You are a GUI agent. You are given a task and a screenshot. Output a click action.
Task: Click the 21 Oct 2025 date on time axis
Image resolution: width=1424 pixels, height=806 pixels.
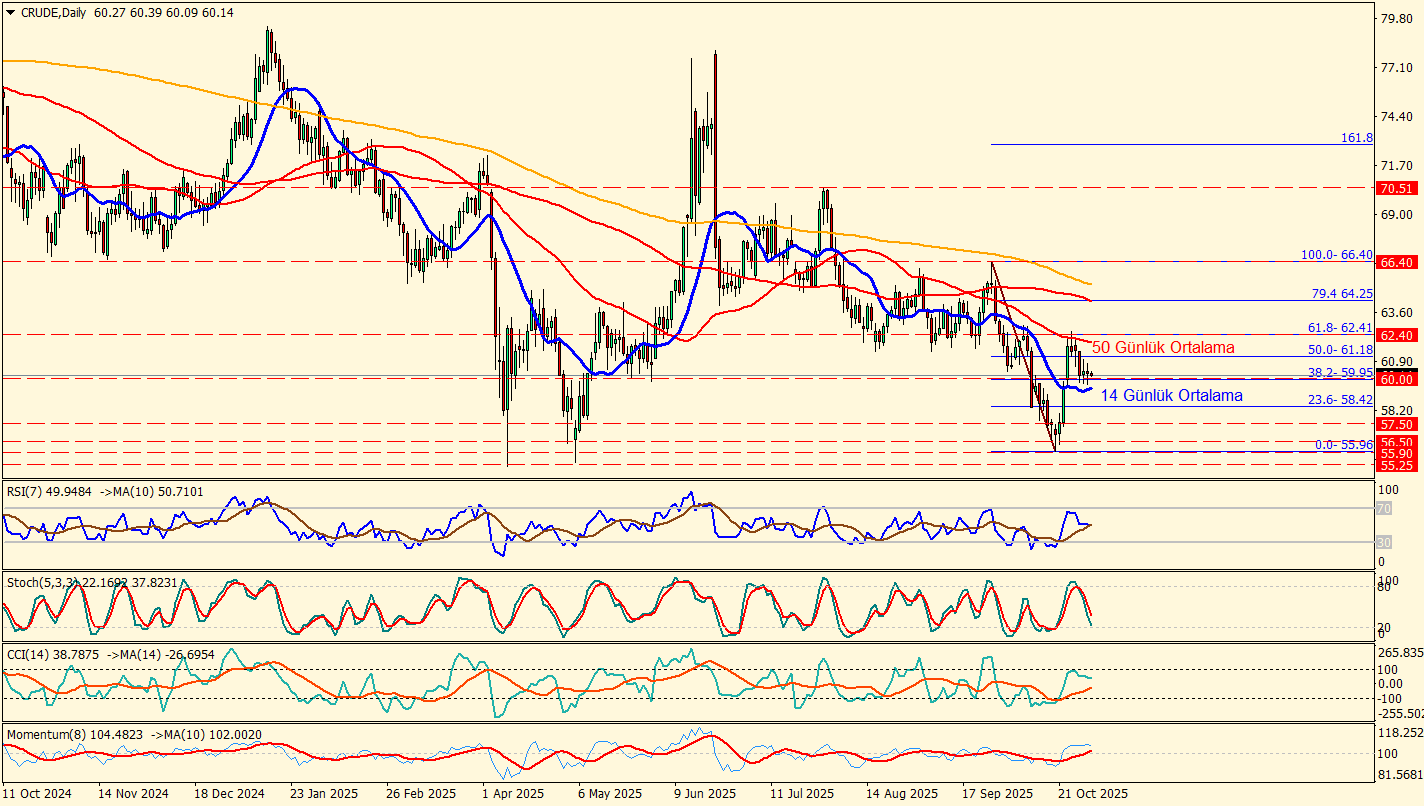tap(1093, 793)
